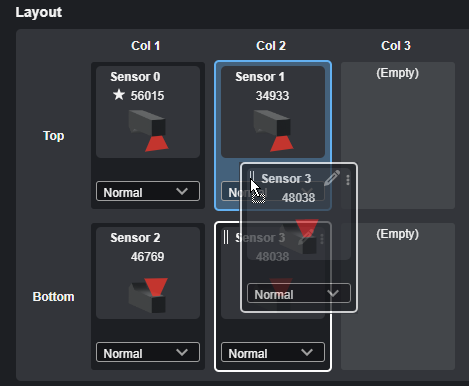The height and width of the screenshot is (386, 469).
Task: Select the Sensor 0 device image
Action: click(148, 131)
